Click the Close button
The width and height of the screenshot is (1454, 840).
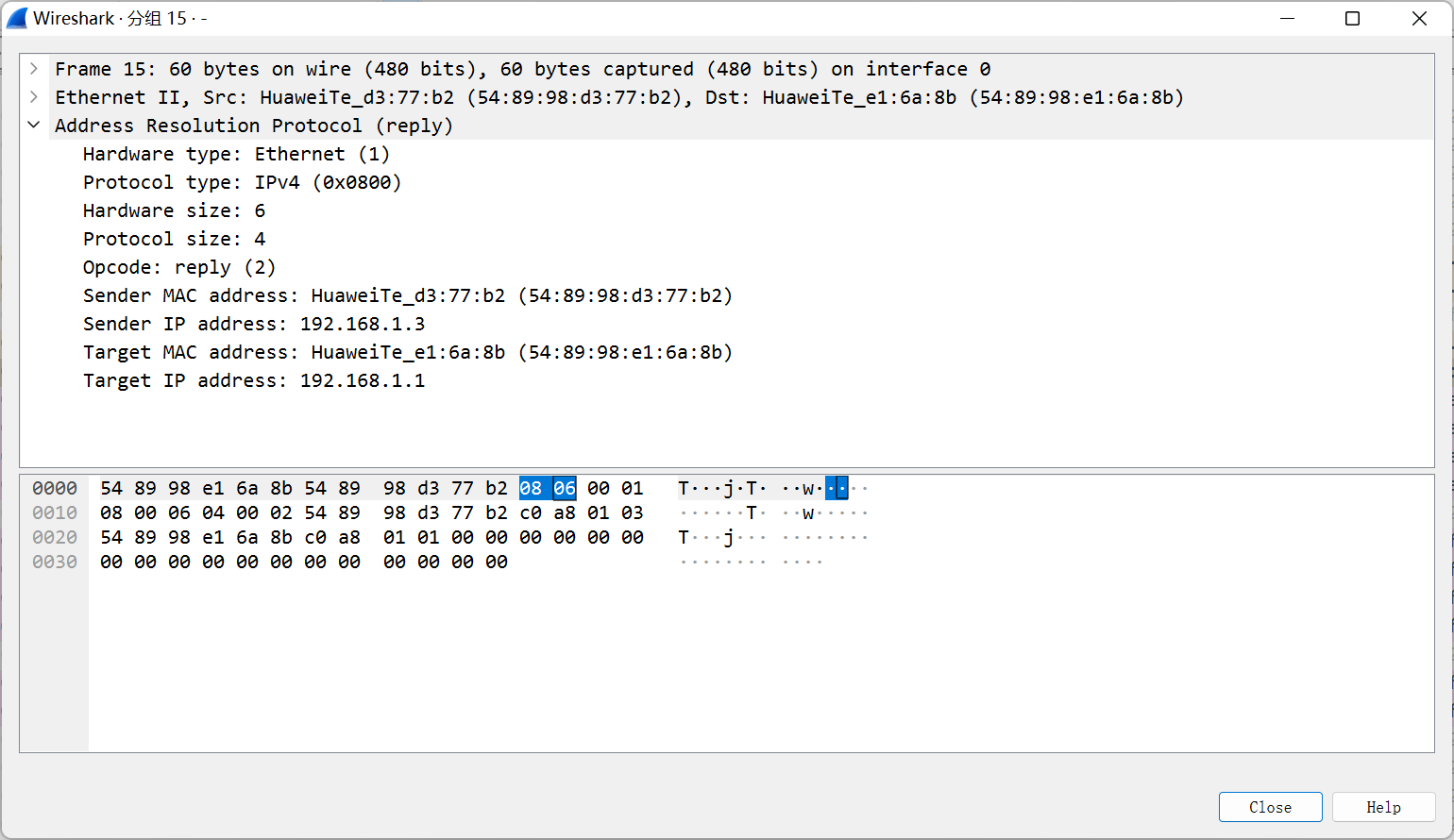pos(1270,807)
